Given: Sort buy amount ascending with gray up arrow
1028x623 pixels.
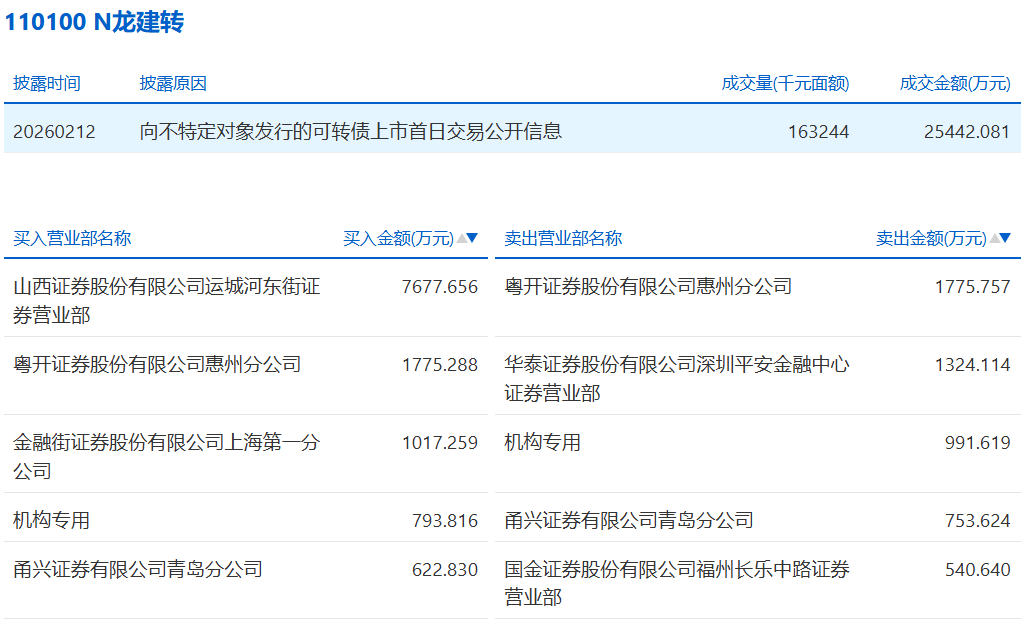Looking at the screenshot, I should (462, 238).
